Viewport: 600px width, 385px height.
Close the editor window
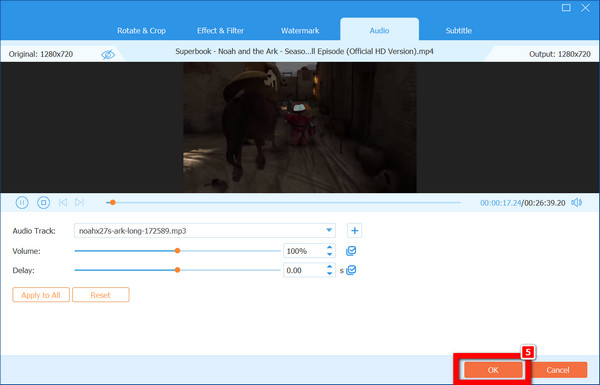pyautogui.click(x=585, y=8)
